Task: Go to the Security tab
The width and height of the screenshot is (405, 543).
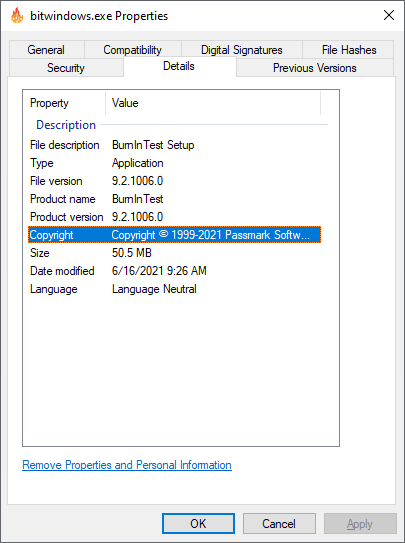Action: tap(66, 68)
